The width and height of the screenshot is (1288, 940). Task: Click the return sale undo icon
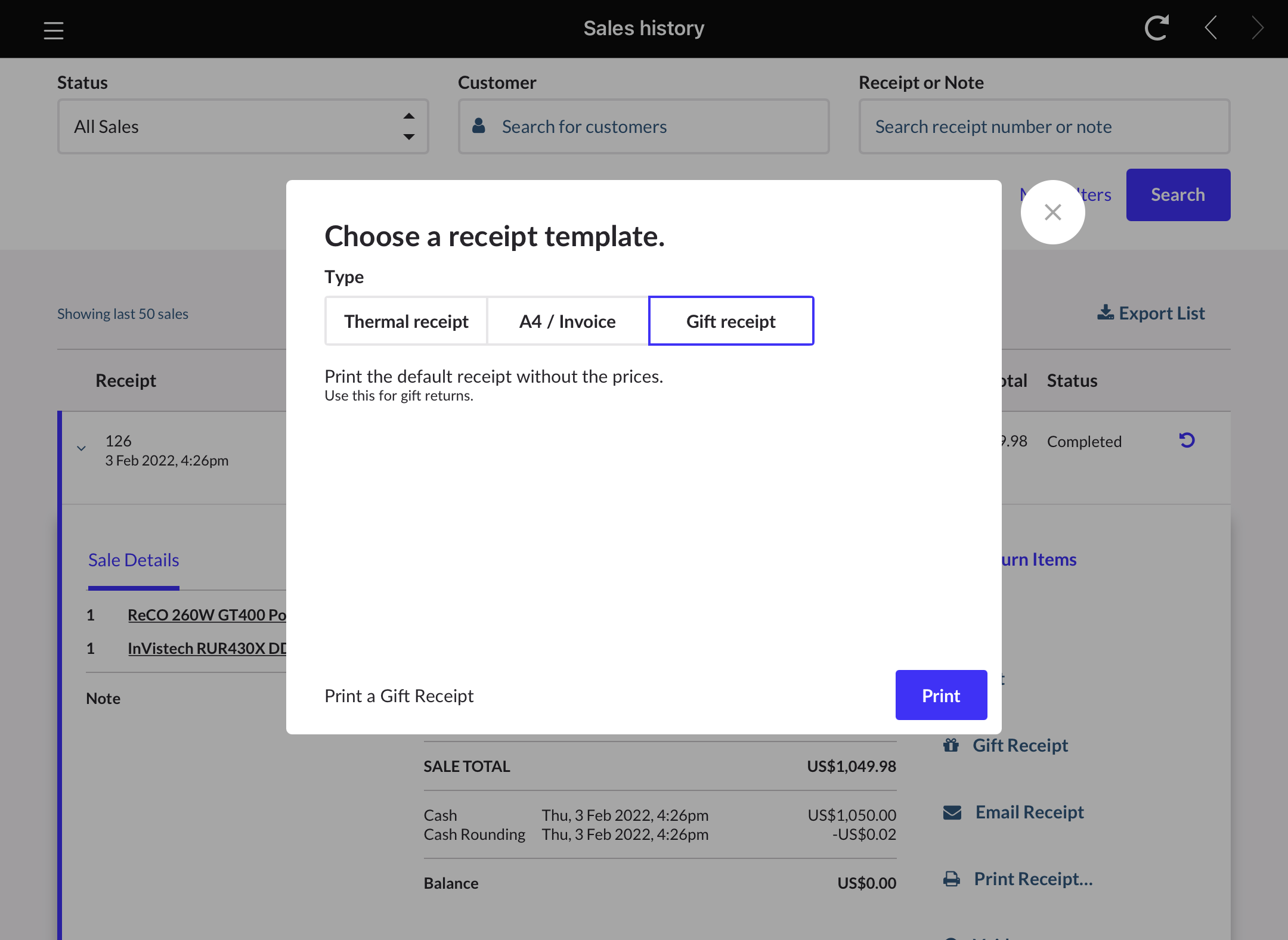[x=1187, y=440]
